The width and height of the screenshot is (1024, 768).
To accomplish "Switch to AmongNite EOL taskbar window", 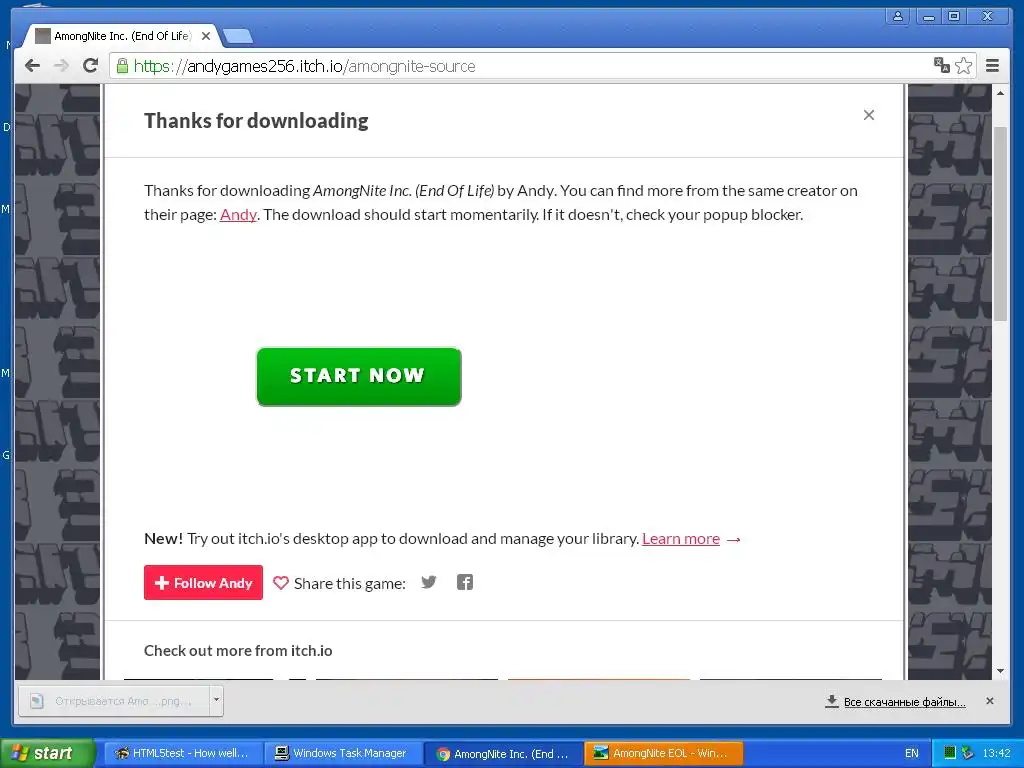I will point(664,754).
